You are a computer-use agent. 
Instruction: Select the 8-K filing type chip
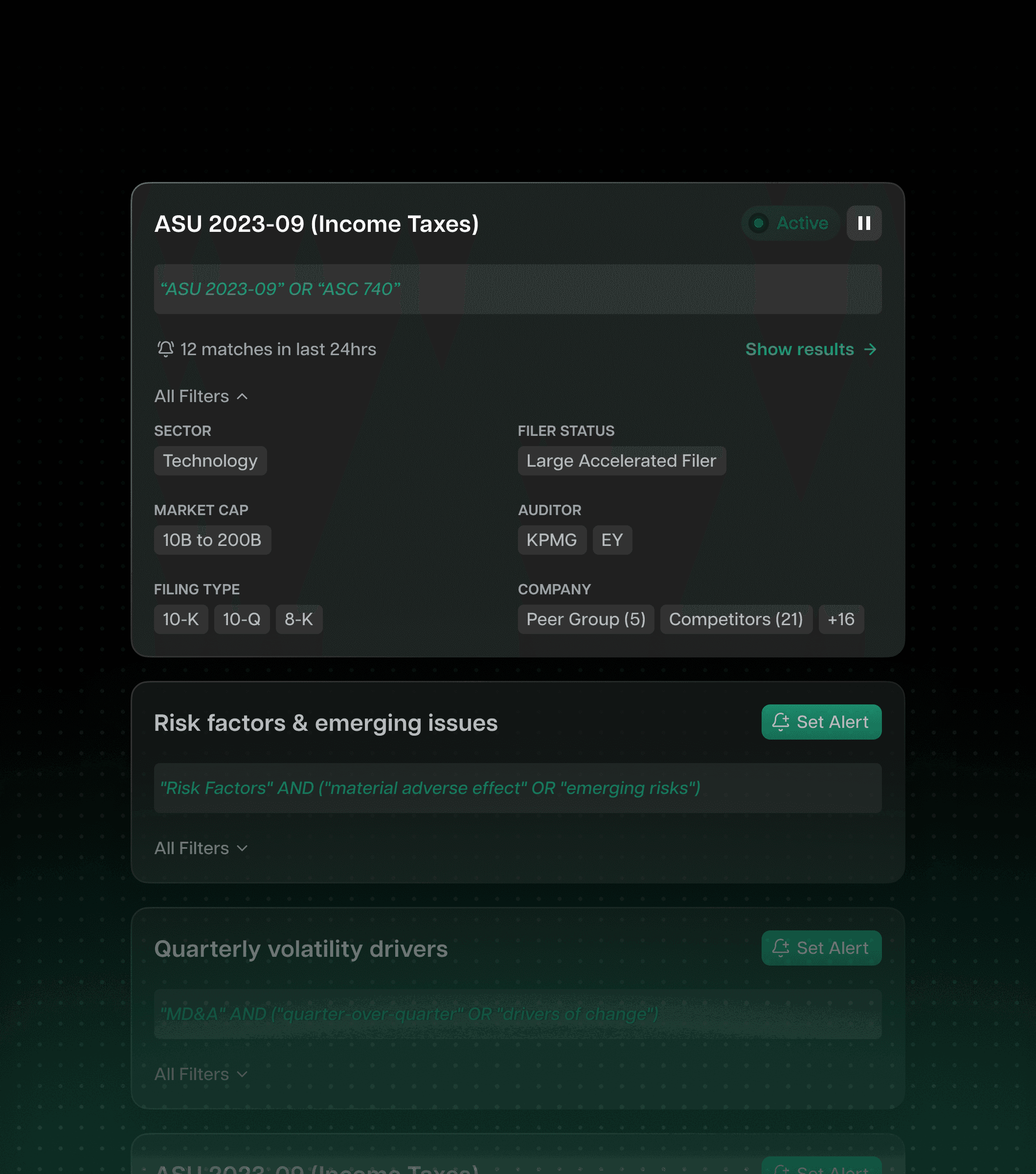point(299,619)
